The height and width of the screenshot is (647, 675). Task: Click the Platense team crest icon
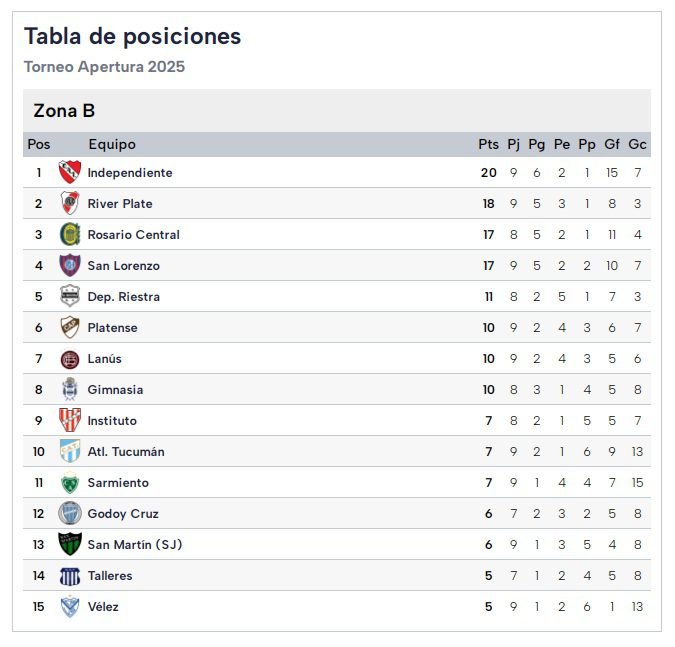point(69,327)
